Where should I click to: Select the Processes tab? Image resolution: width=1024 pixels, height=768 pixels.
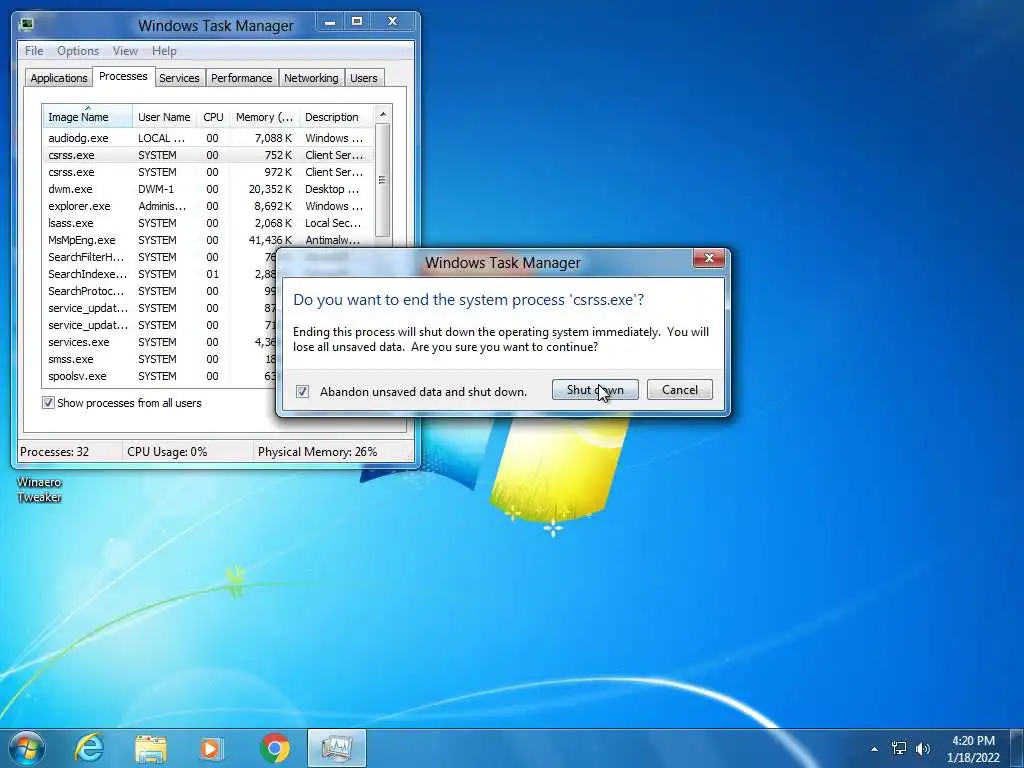123,76
